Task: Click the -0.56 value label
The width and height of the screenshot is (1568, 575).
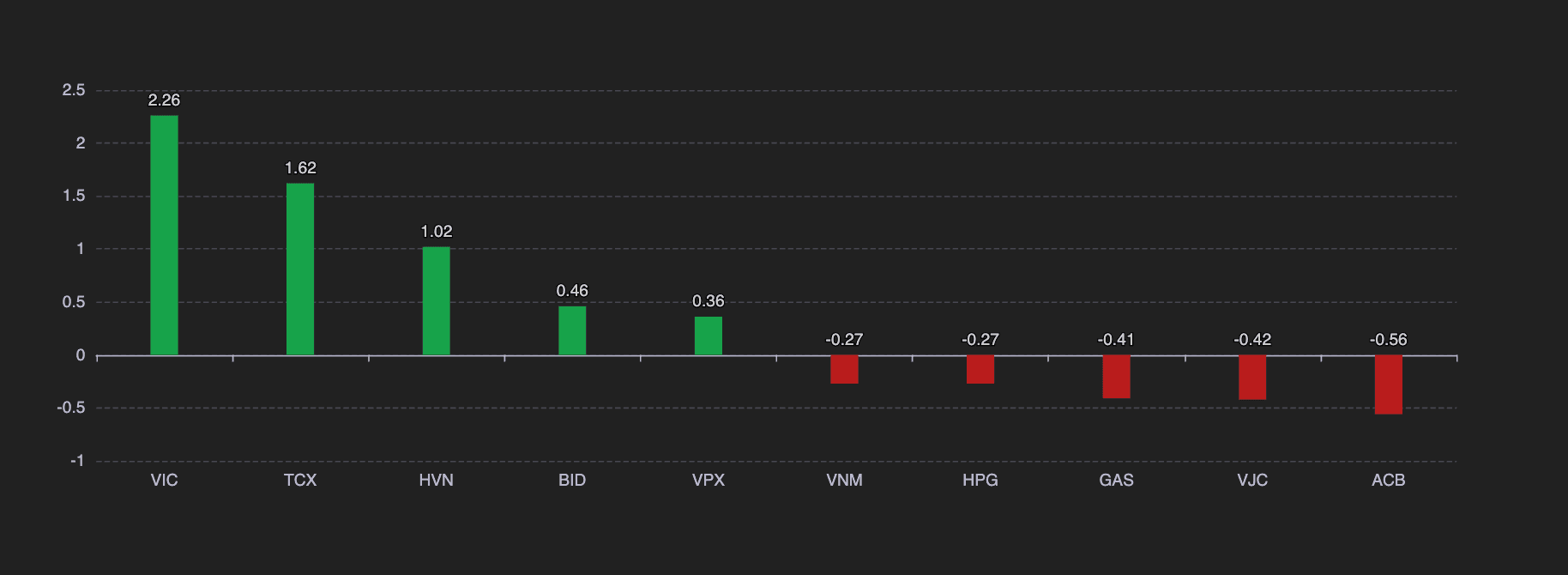Action: tap(1389, 340)
